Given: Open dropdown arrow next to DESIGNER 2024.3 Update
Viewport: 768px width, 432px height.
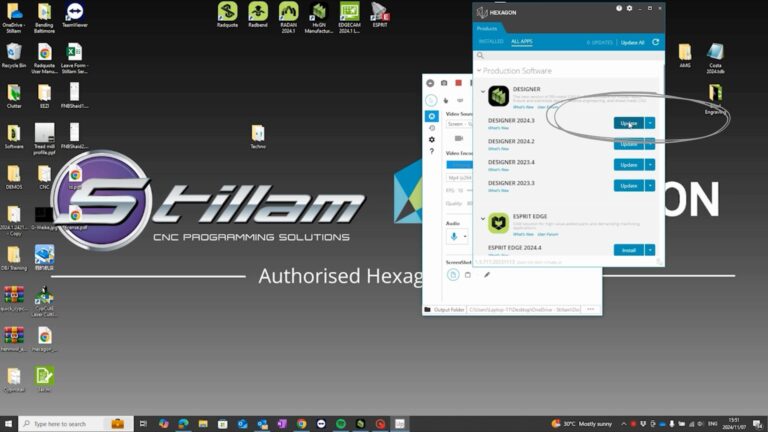Looking at the screenshot, I should click(x=650, y=123).
